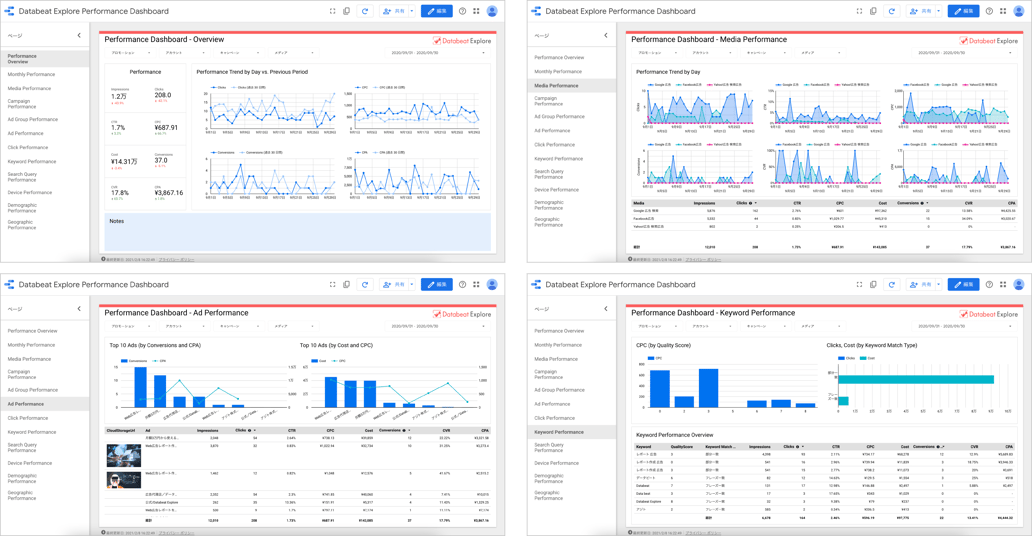Collapse the page sidebar in Overview window

point(79,35)
